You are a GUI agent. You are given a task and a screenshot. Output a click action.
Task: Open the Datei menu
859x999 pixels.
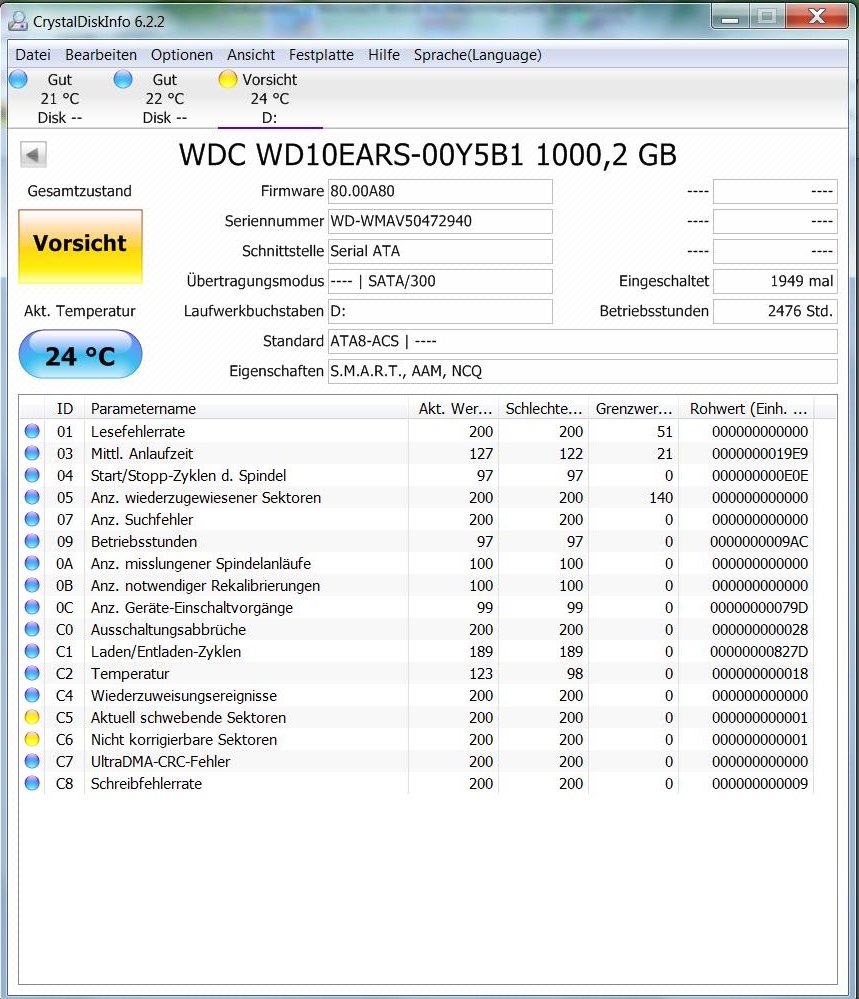pos(33,55)
